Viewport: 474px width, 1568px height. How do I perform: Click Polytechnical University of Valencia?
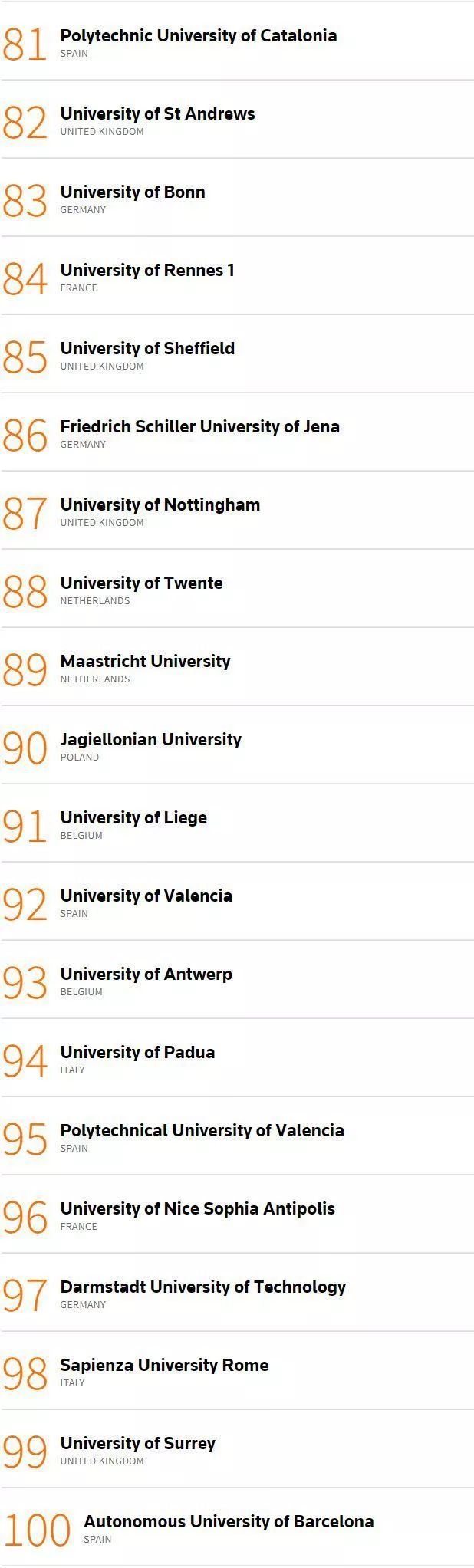(x=202, y=1131)
